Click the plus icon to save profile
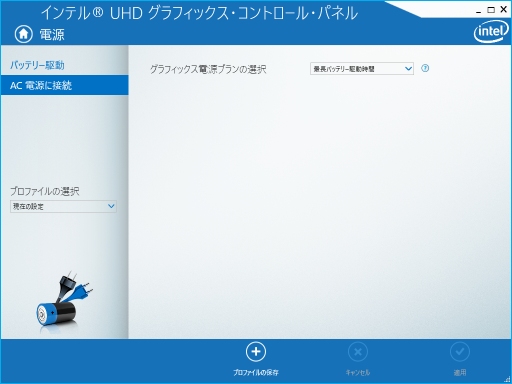The image size is (512, 384). (256, 352)
